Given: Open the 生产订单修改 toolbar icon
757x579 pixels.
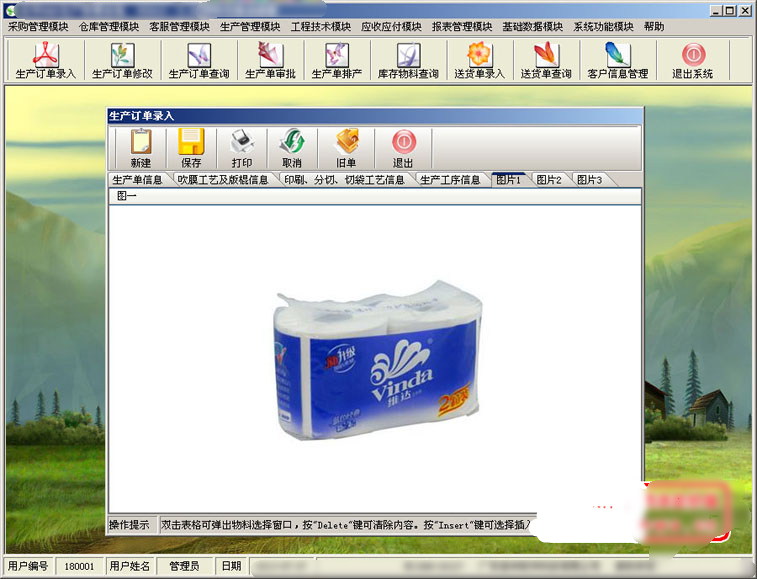Looking at the screenshot, I should tap(122, 60).
